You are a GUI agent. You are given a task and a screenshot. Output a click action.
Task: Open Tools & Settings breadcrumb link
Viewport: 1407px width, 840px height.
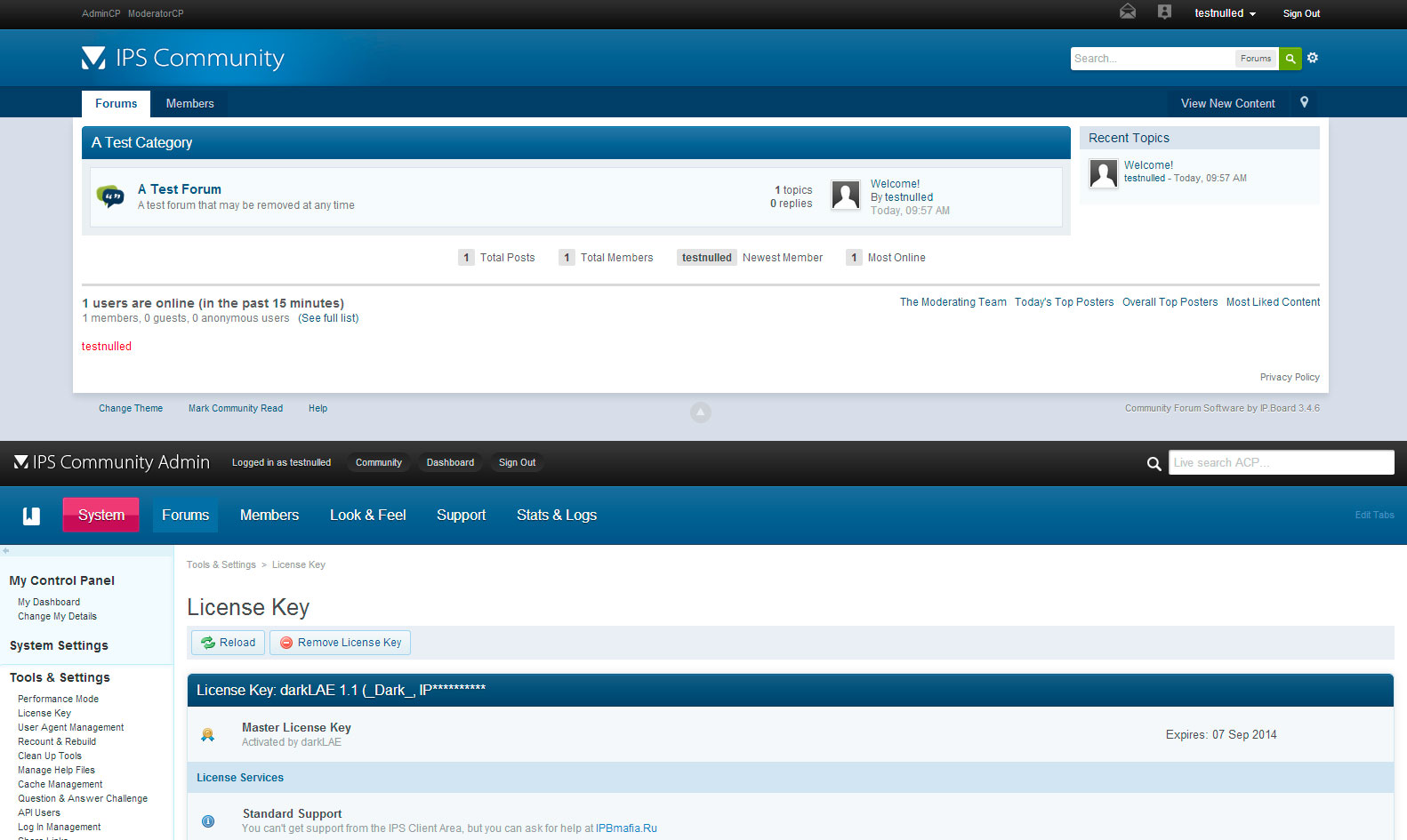click(221, 564)
